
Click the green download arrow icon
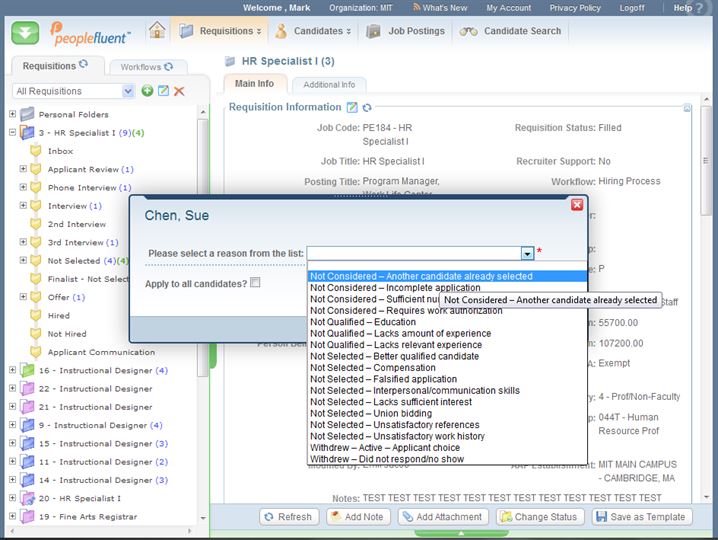27,32
